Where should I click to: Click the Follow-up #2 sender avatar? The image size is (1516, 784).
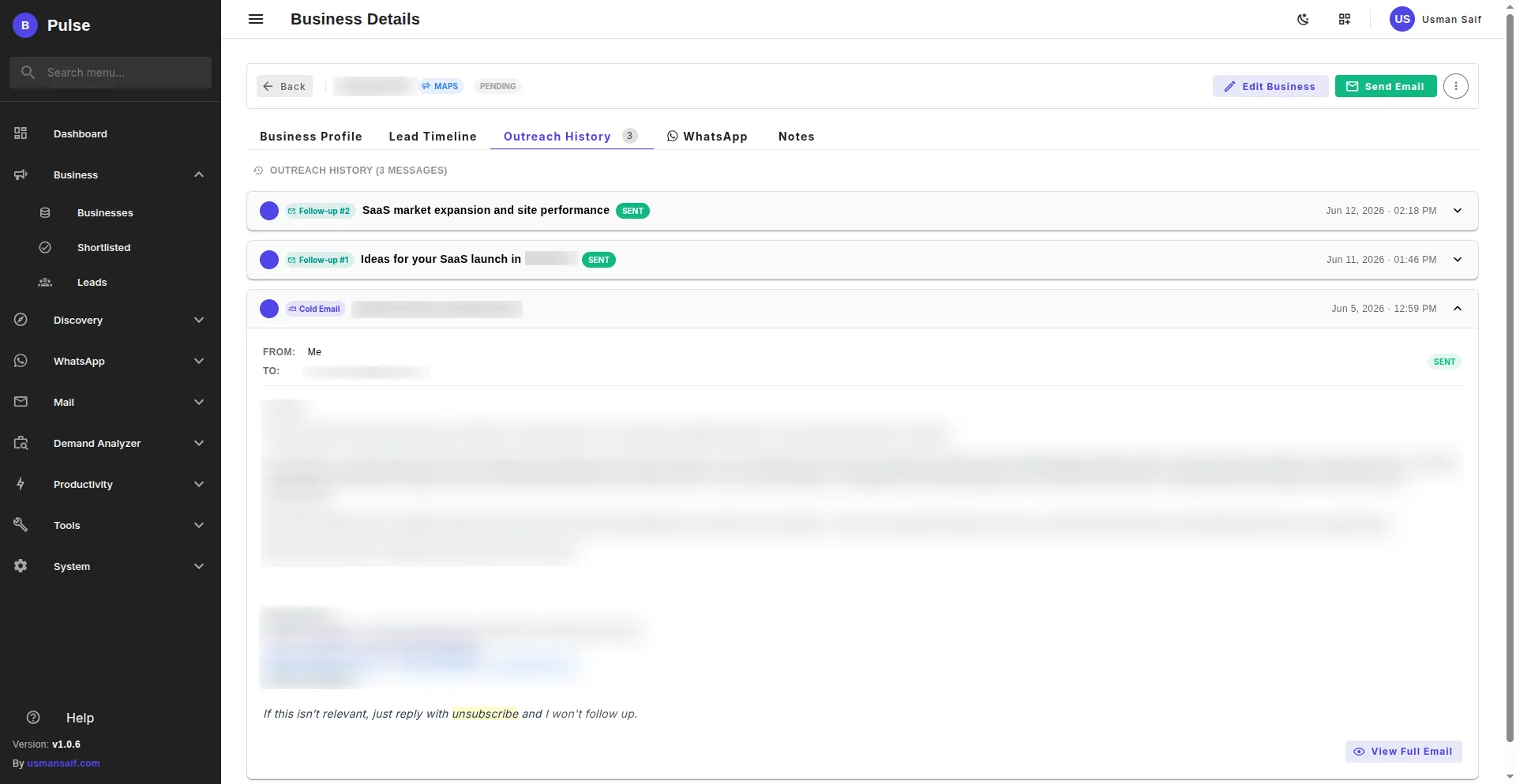tap(269, 211)
